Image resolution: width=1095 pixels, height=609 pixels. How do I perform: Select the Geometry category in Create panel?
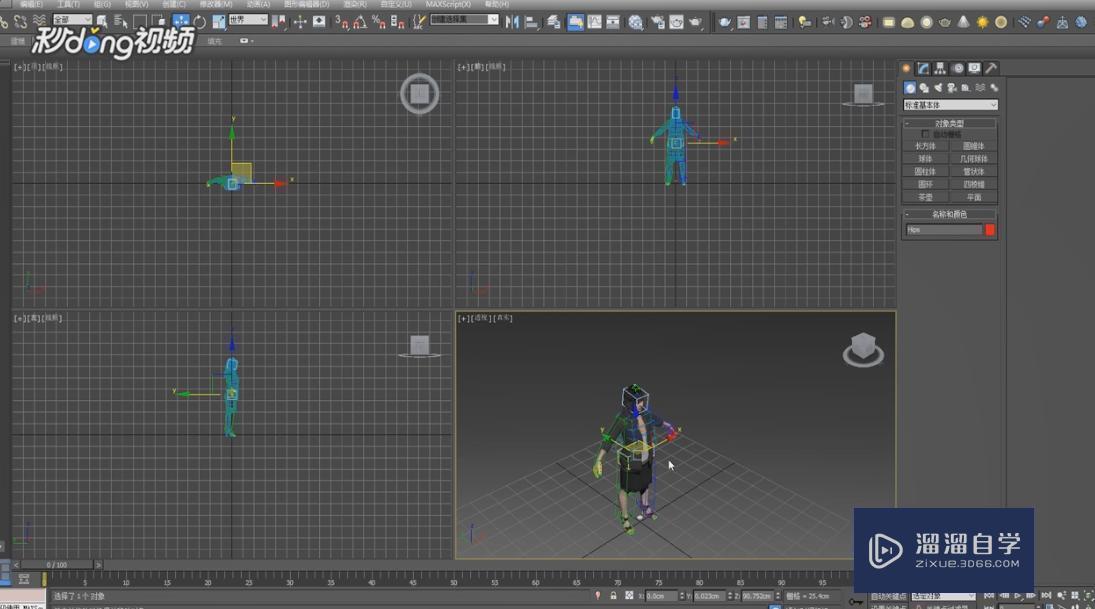pyautogui.click(x=910, y=88)
